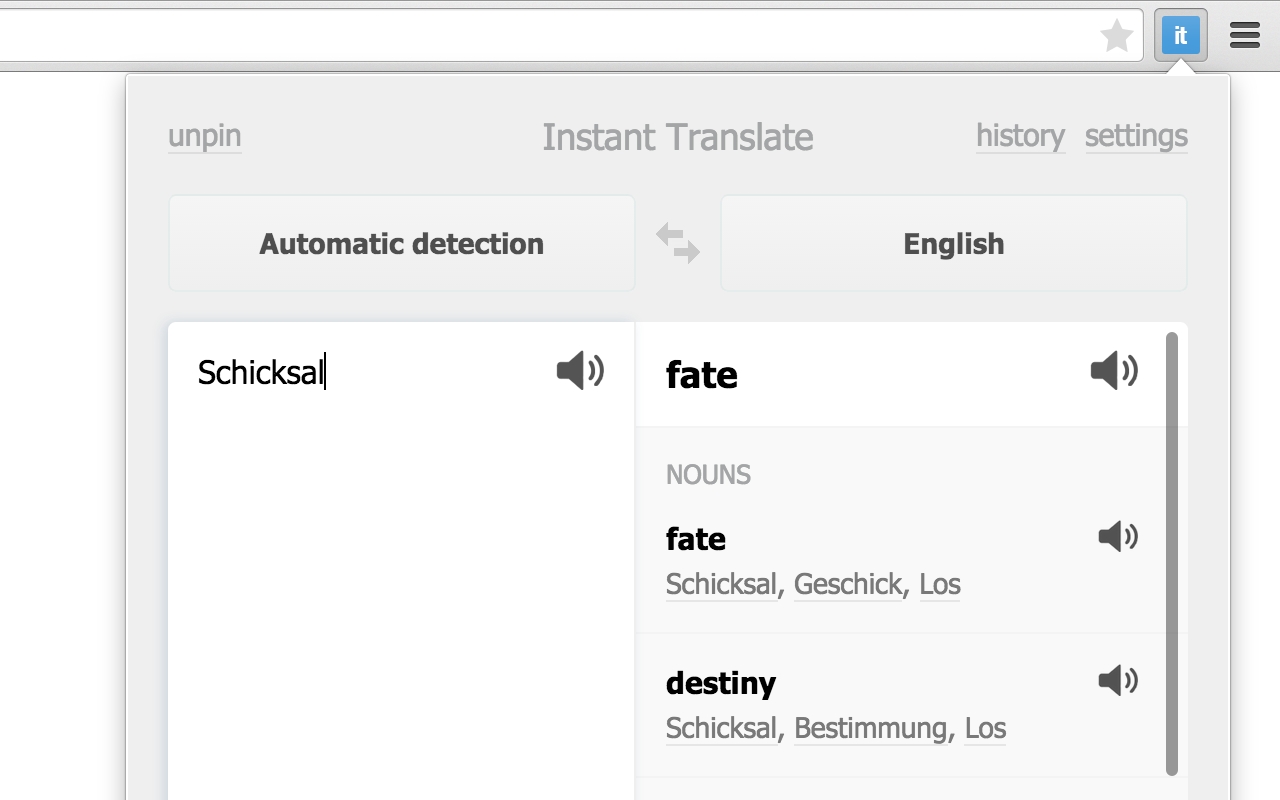Play pronunciation of the input word Schicksal
Screen dimensions: 1280x800
(580, 371)
